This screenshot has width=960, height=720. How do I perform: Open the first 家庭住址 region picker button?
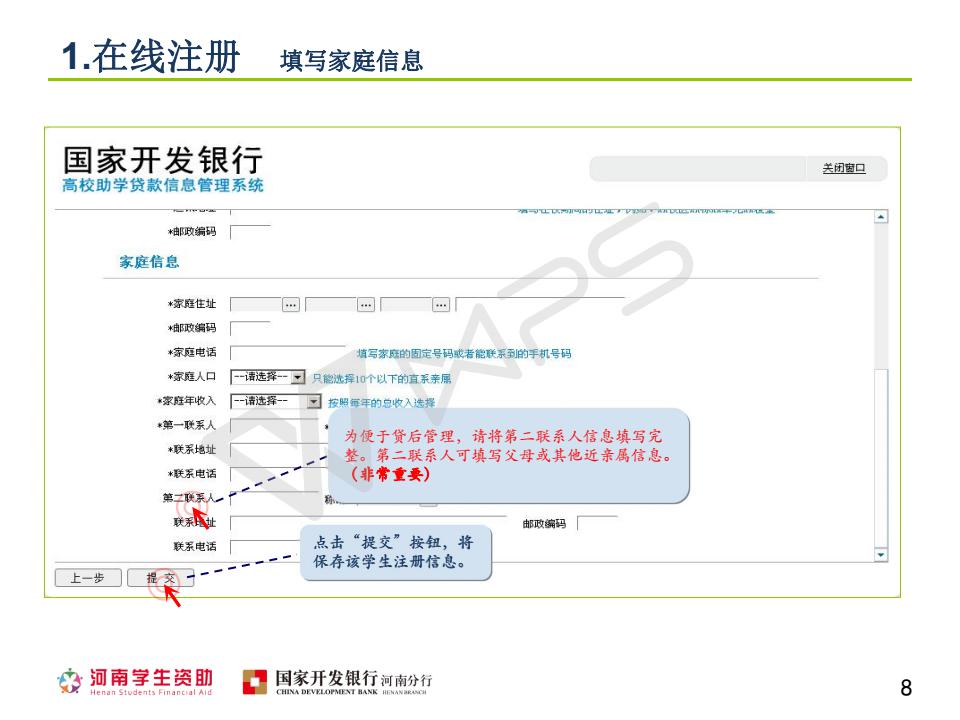pos(291,305)
